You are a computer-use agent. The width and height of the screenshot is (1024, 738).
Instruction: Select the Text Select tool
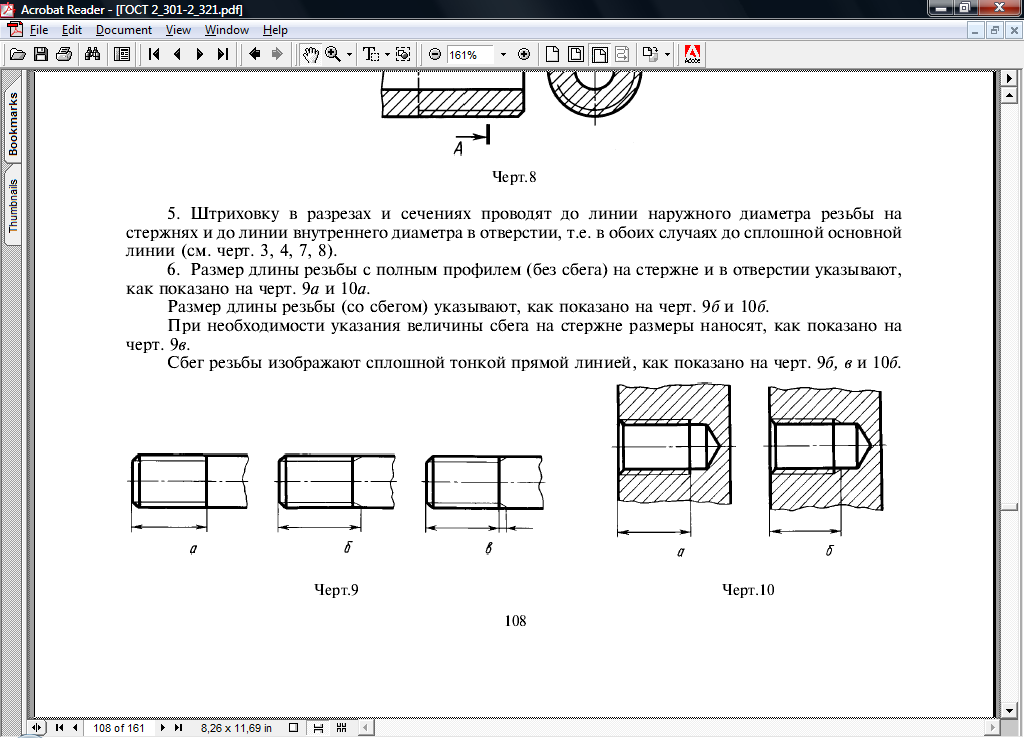point(371,54)
